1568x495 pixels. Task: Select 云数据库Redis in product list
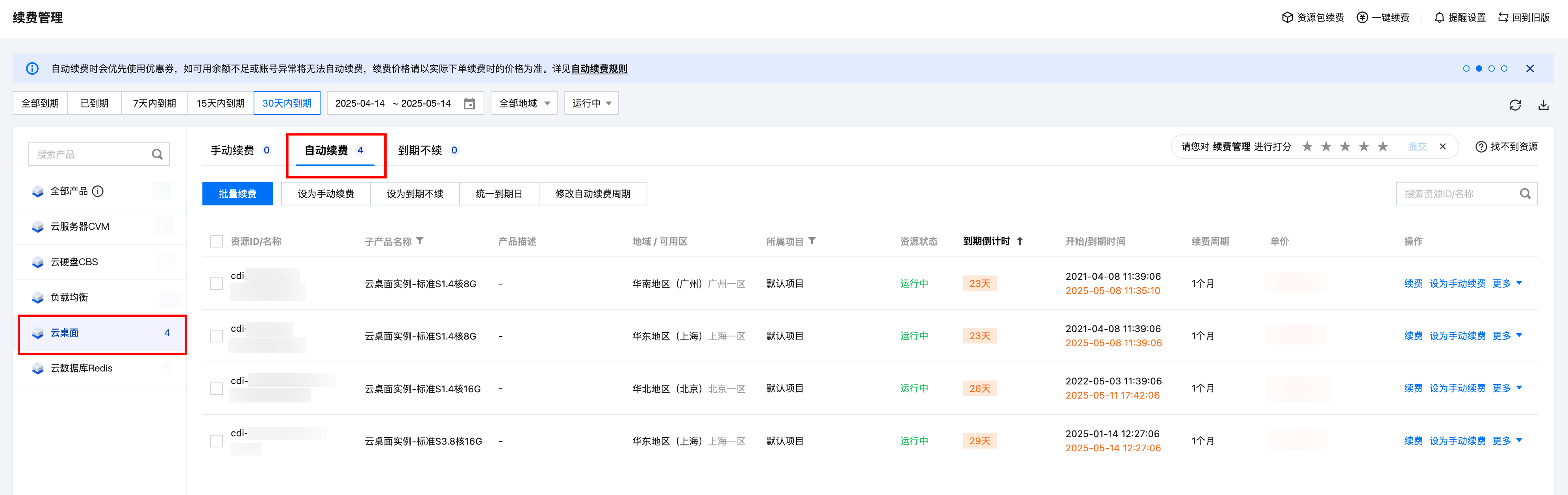coord(100,369)
